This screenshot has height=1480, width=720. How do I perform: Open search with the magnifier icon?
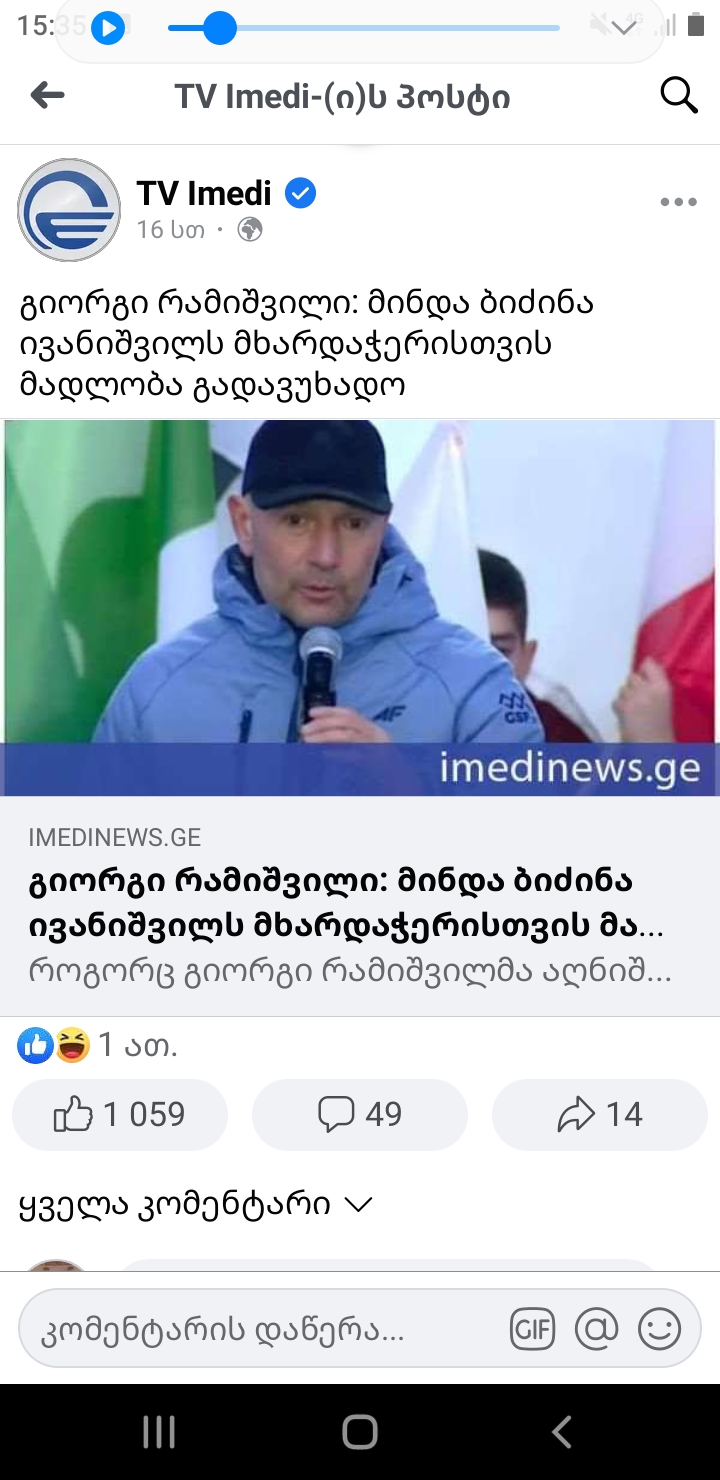(679, 96)
